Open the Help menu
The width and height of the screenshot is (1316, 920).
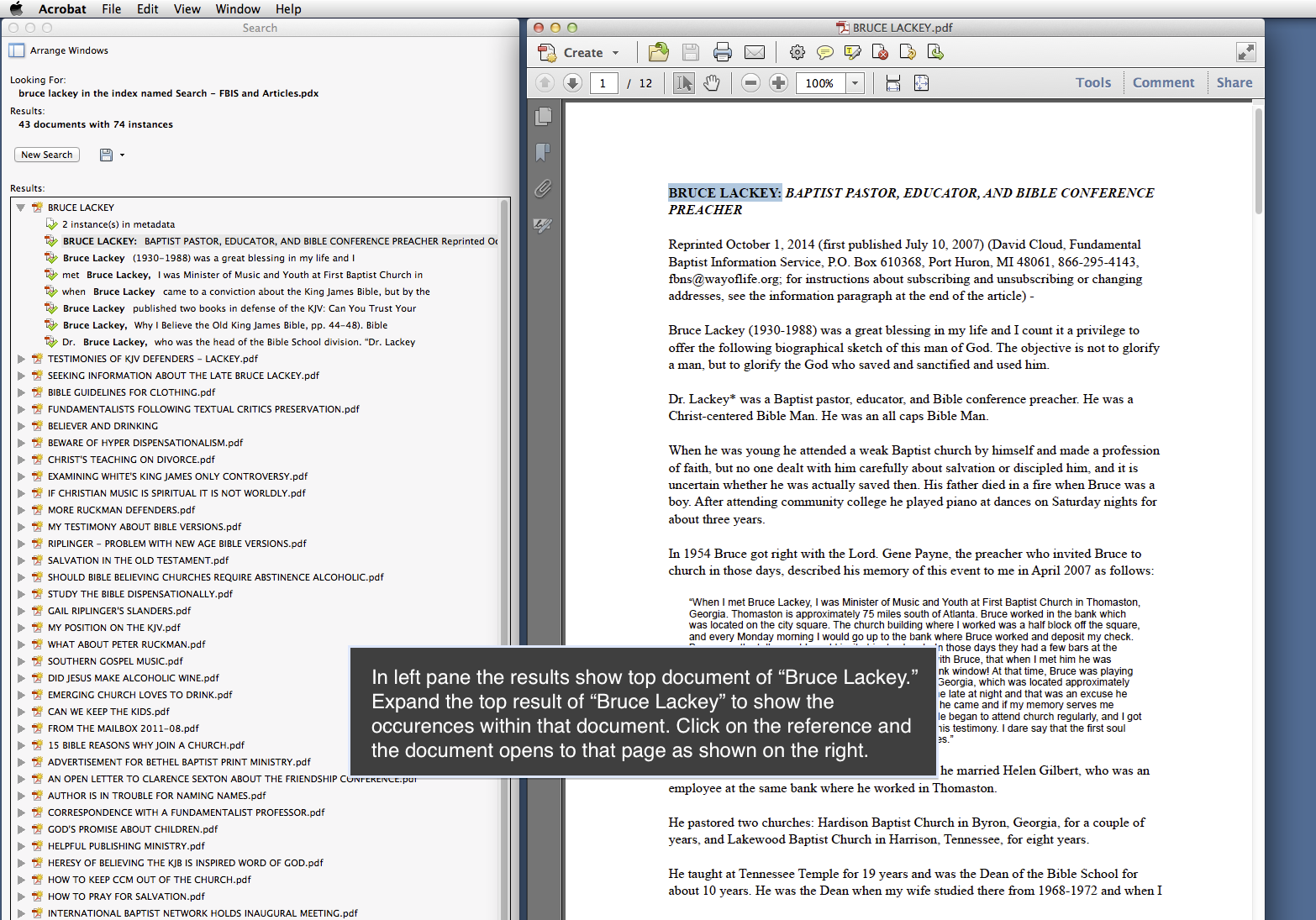point(288,8)
